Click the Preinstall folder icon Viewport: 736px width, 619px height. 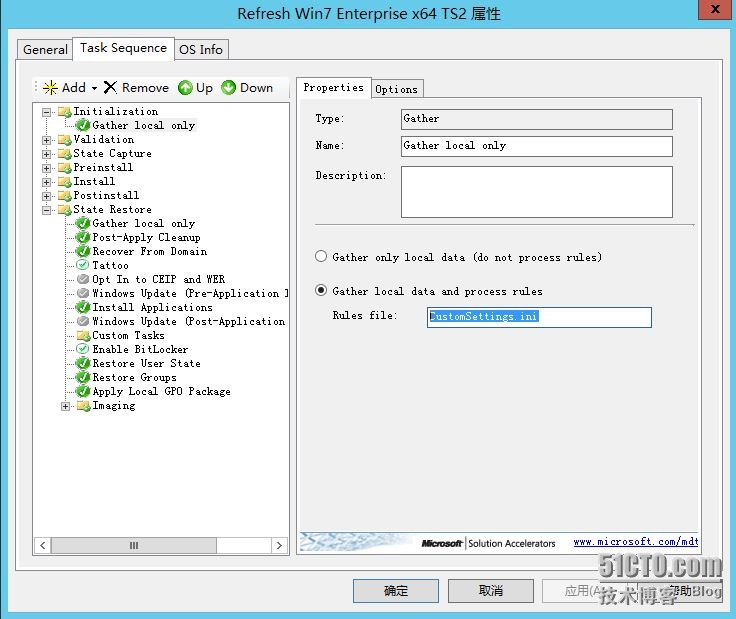pos(64,168)
